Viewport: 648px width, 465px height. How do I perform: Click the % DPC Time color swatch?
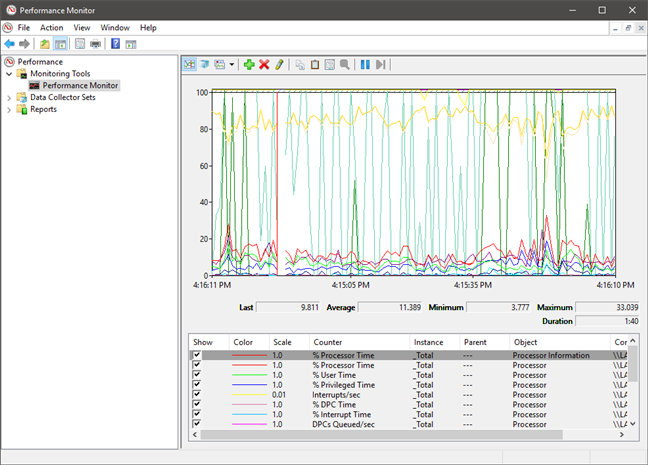[248, 405]
